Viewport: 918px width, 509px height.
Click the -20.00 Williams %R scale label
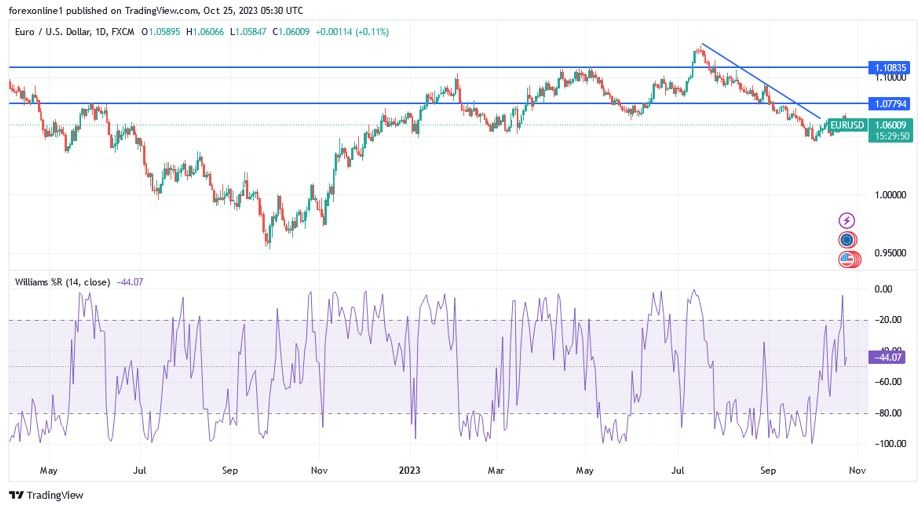884,320
